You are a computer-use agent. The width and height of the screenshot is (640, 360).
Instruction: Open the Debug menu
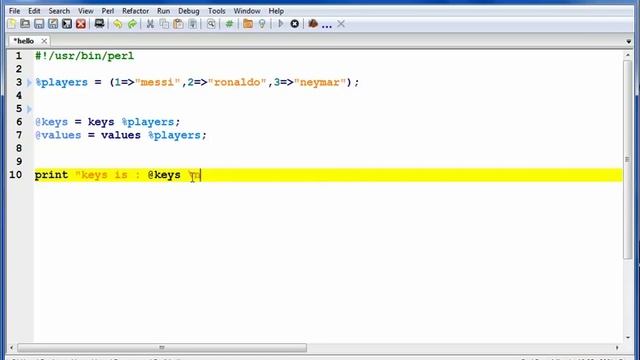[189, 11]
